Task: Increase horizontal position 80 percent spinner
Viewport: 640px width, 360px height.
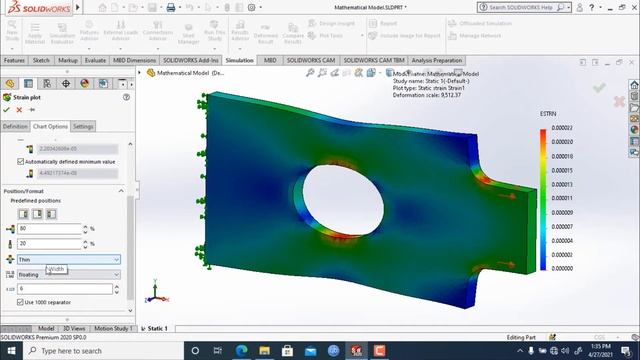Action: click(x=85, y=227)
